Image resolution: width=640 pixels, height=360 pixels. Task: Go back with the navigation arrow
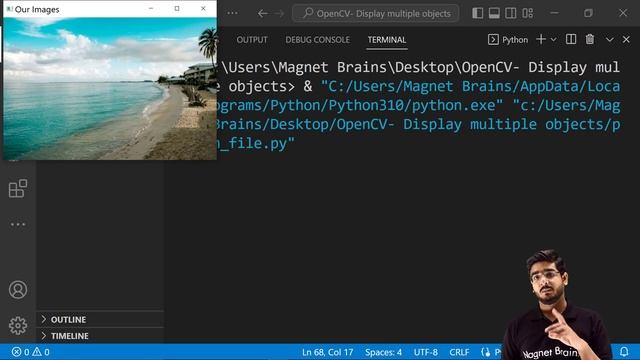(263, 13)
